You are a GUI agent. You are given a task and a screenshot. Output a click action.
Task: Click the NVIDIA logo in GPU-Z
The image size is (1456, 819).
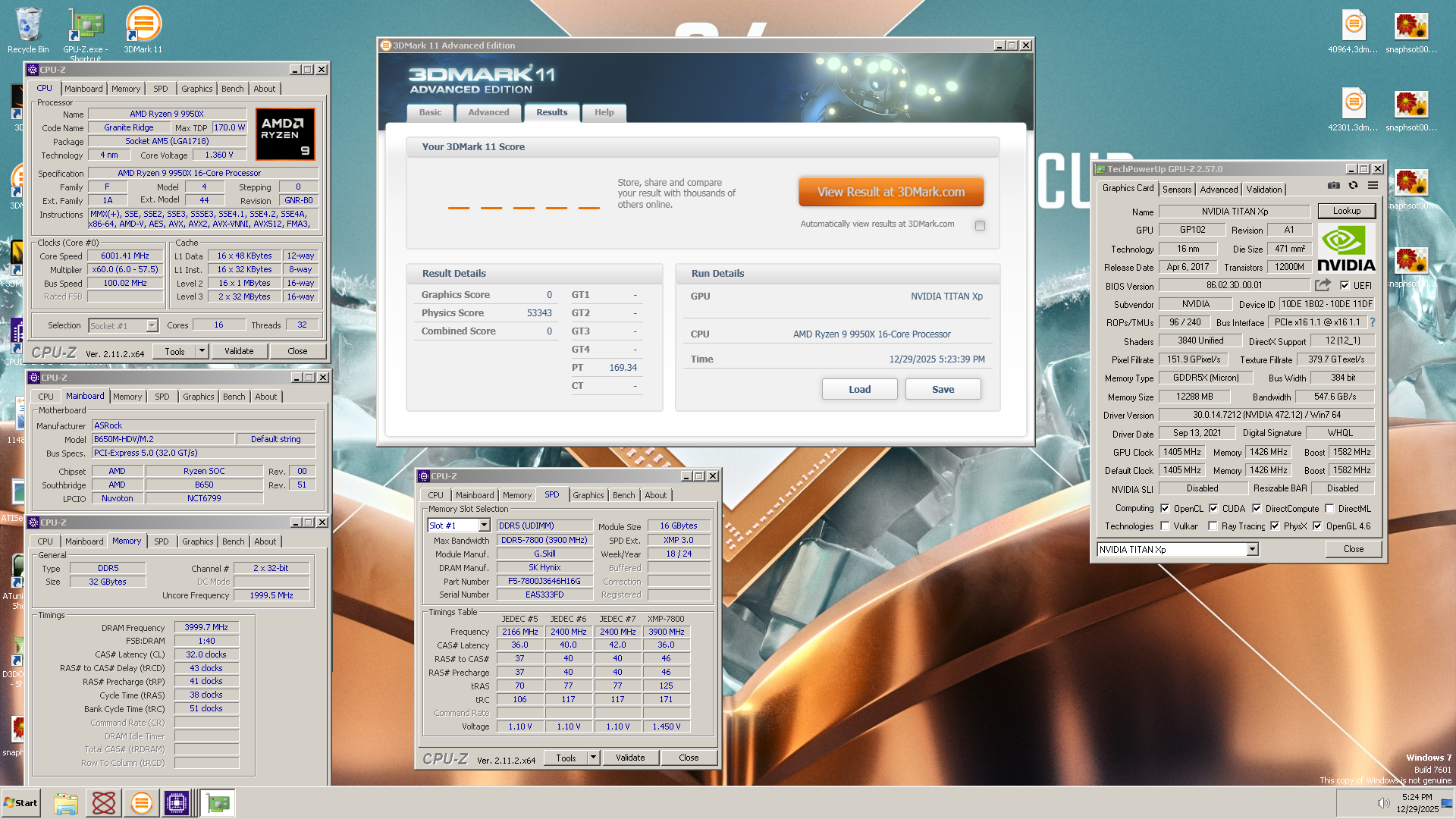(1346, 249)
